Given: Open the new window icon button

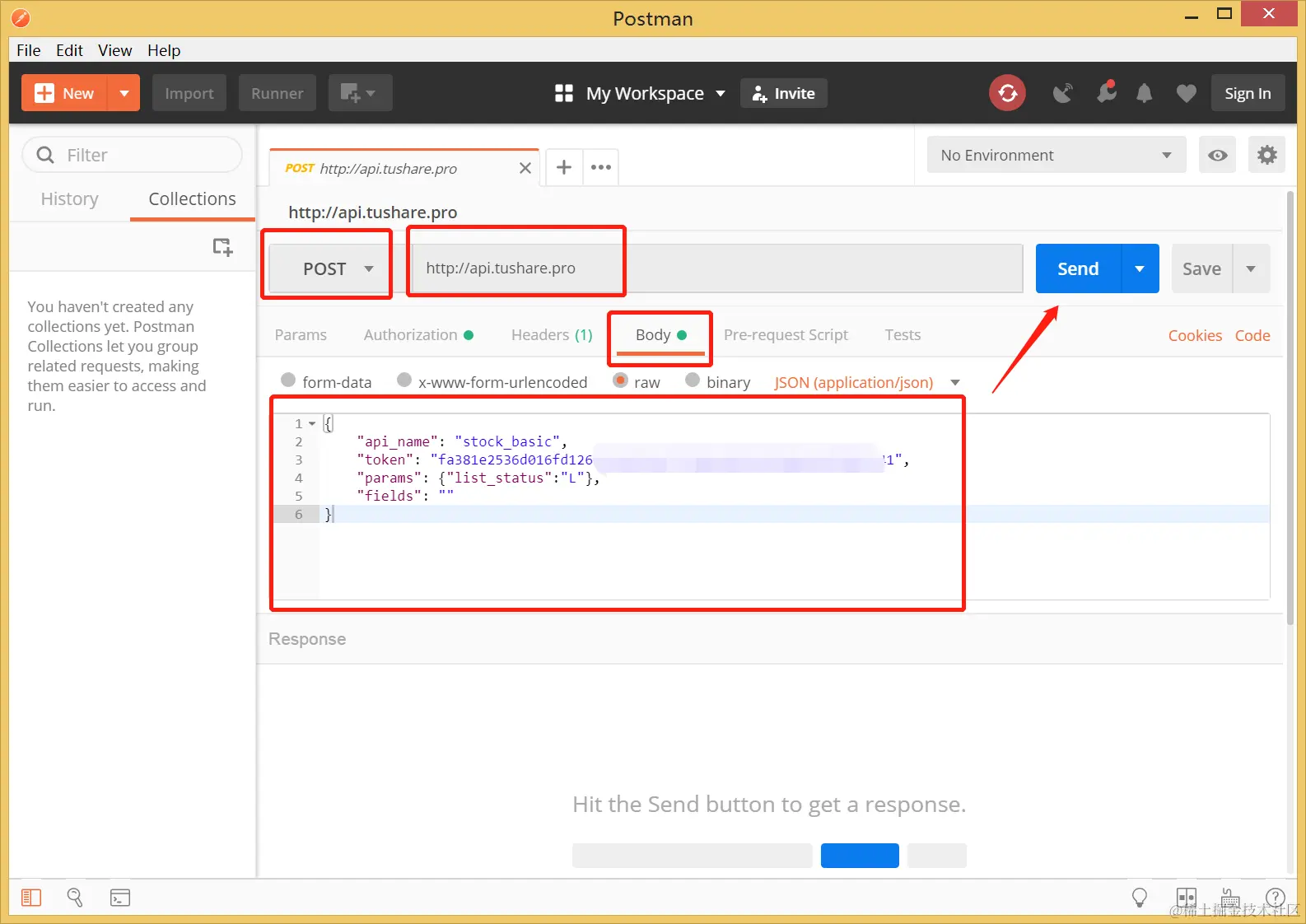Looking at the screenshot, I should pyautogui.click(x=360, y=93).
